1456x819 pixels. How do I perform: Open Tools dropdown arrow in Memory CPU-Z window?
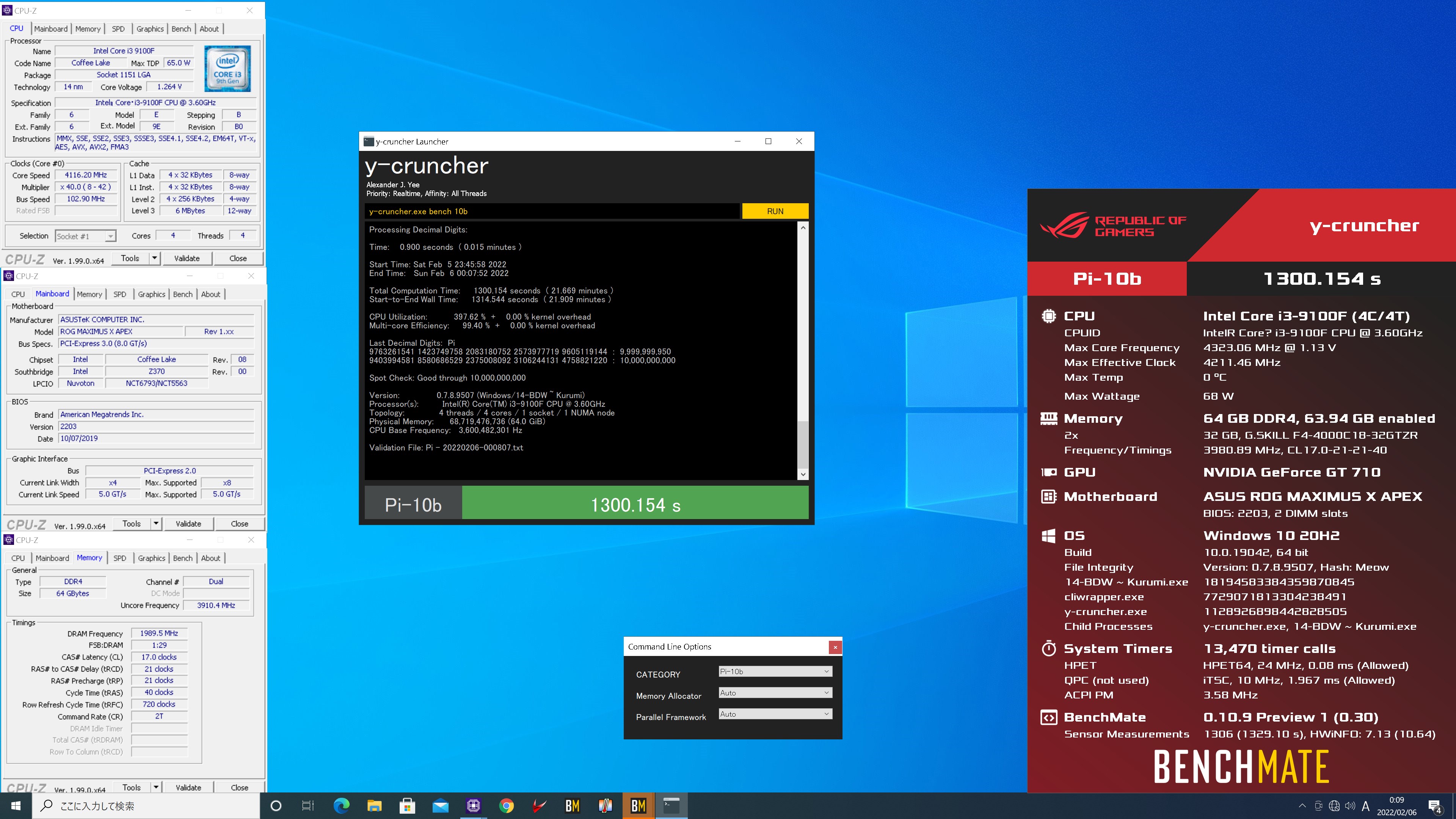click(x=156, y=788)
